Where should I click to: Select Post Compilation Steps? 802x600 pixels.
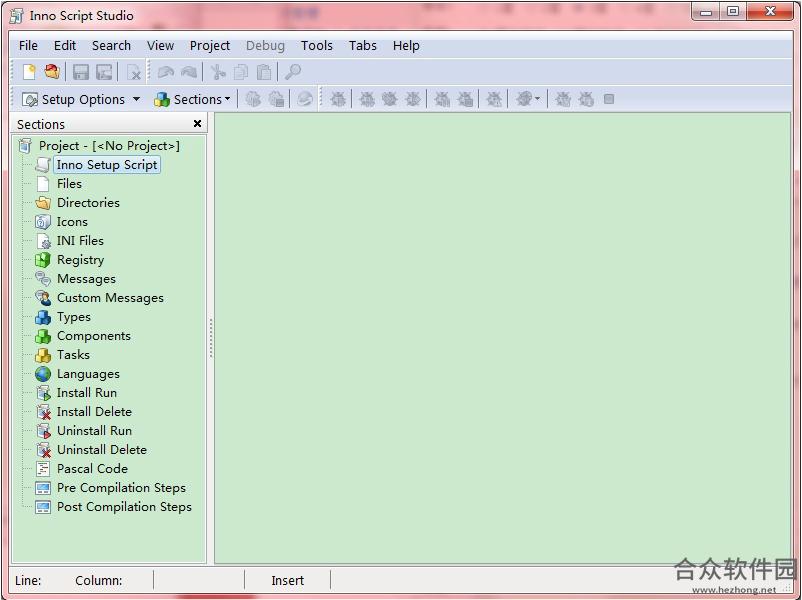tap(124, 507)
